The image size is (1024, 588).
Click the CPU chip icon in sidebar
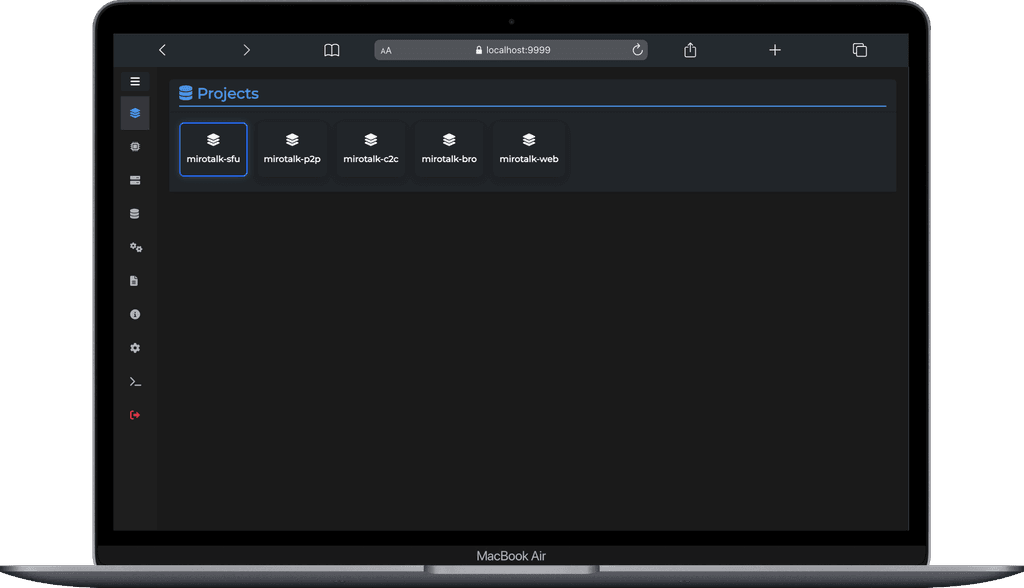[x=135, y=146]
